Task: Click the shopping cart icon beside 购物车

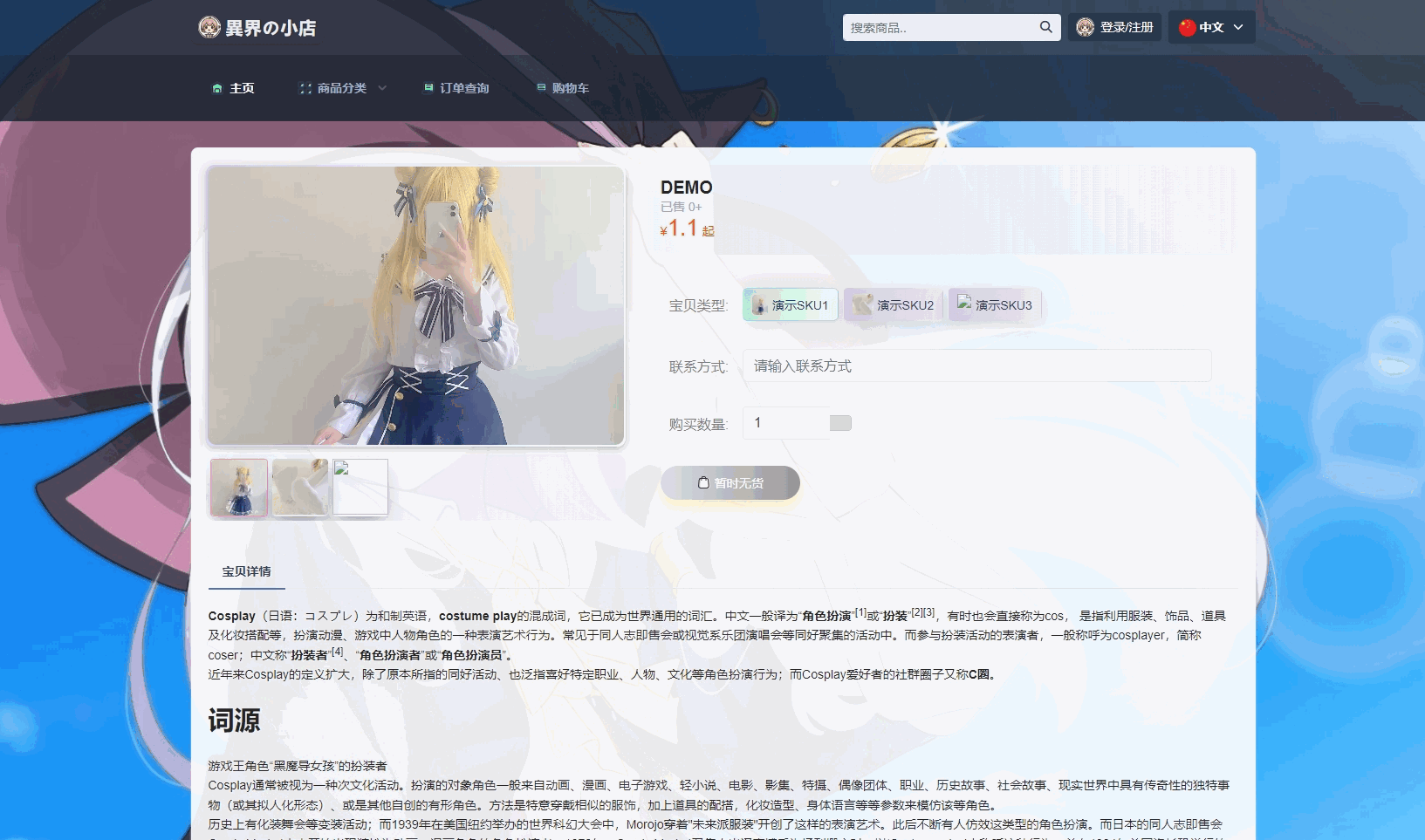Action: click(539, 87)
